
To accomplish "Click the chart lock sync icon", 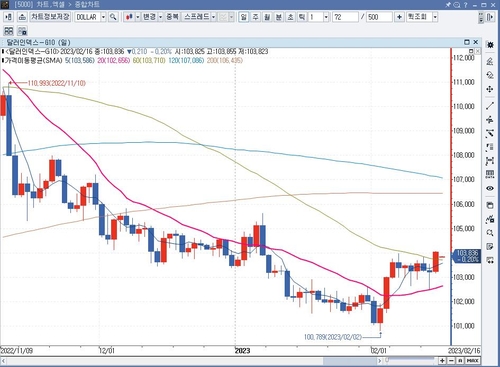I will pos(22,31).
